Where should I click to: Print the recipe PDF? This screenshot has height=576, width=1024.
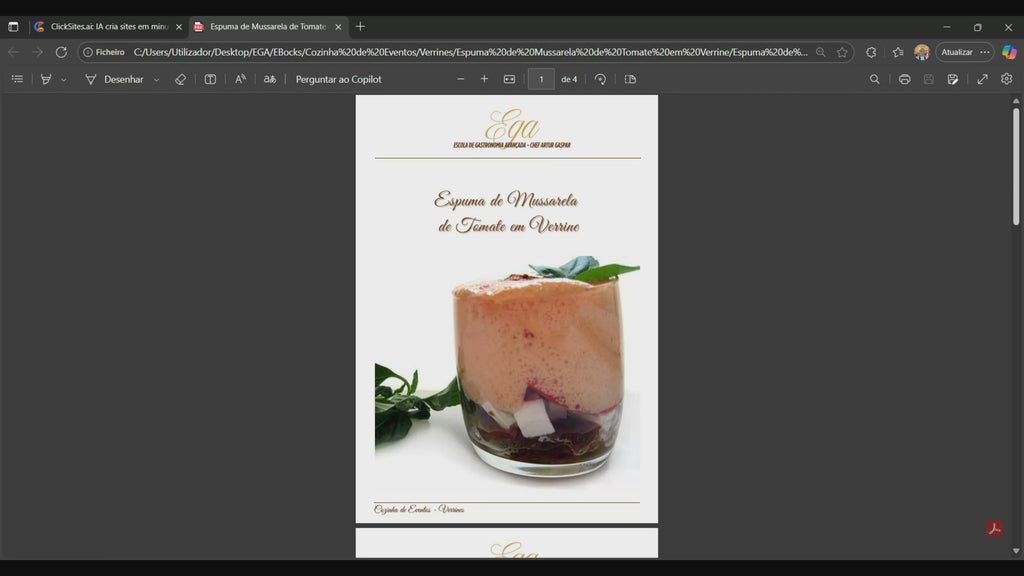(x=904, y=79)
